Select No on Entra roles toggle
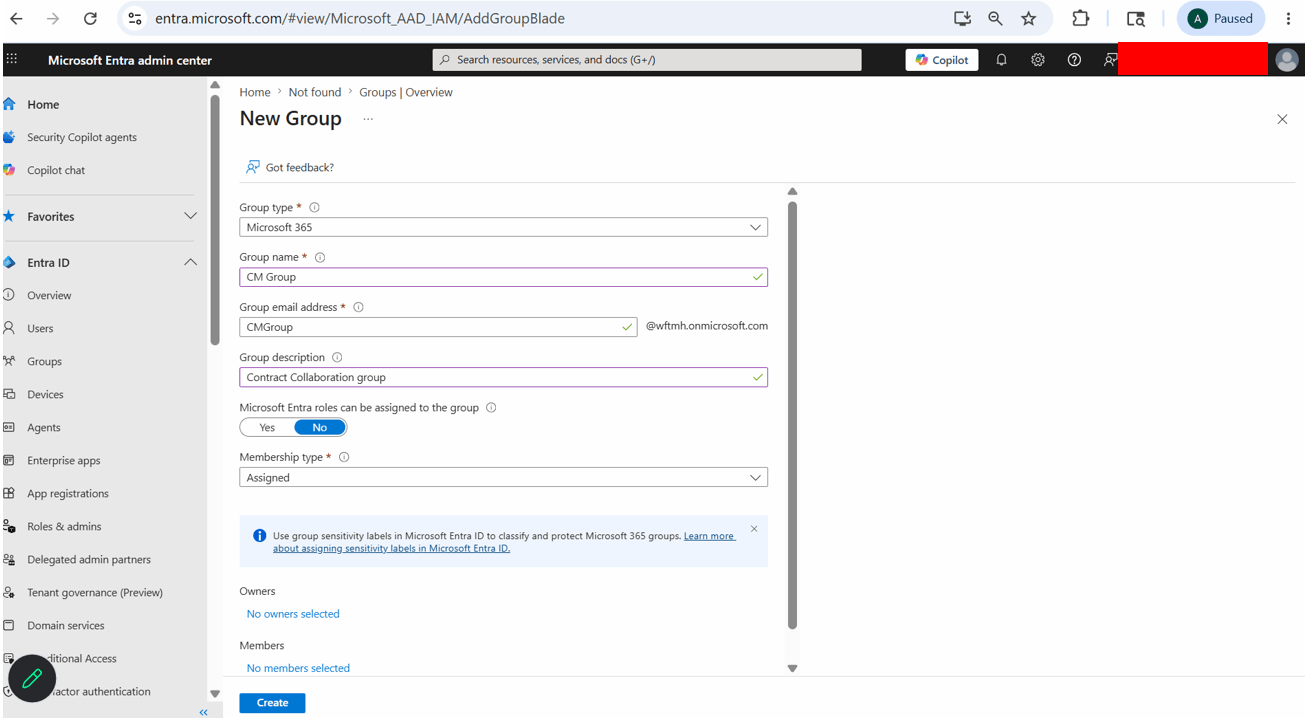 (x=320, y=427)
